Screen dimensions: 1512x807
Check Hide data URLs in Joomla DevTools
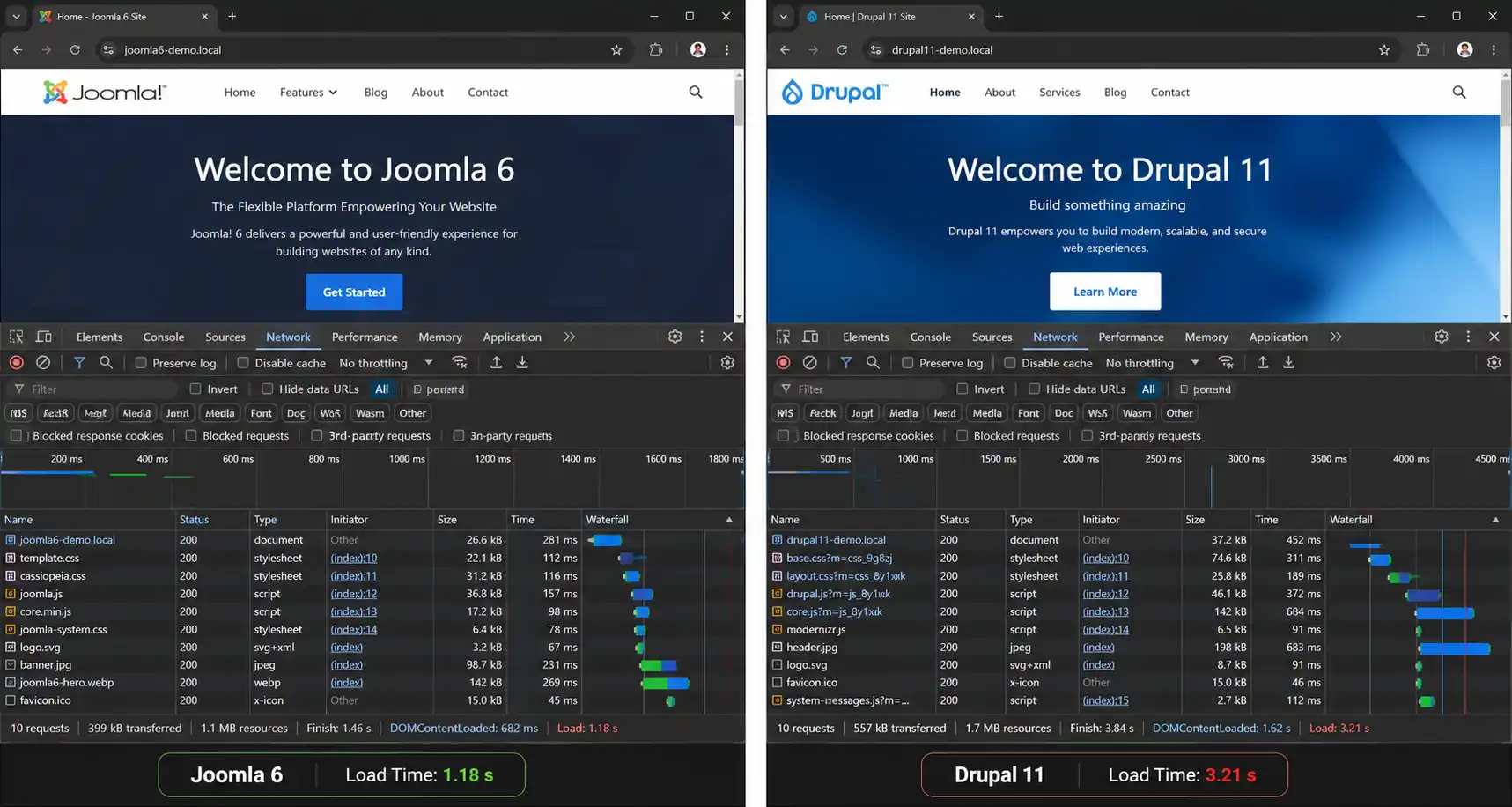[x=268, y=389]
